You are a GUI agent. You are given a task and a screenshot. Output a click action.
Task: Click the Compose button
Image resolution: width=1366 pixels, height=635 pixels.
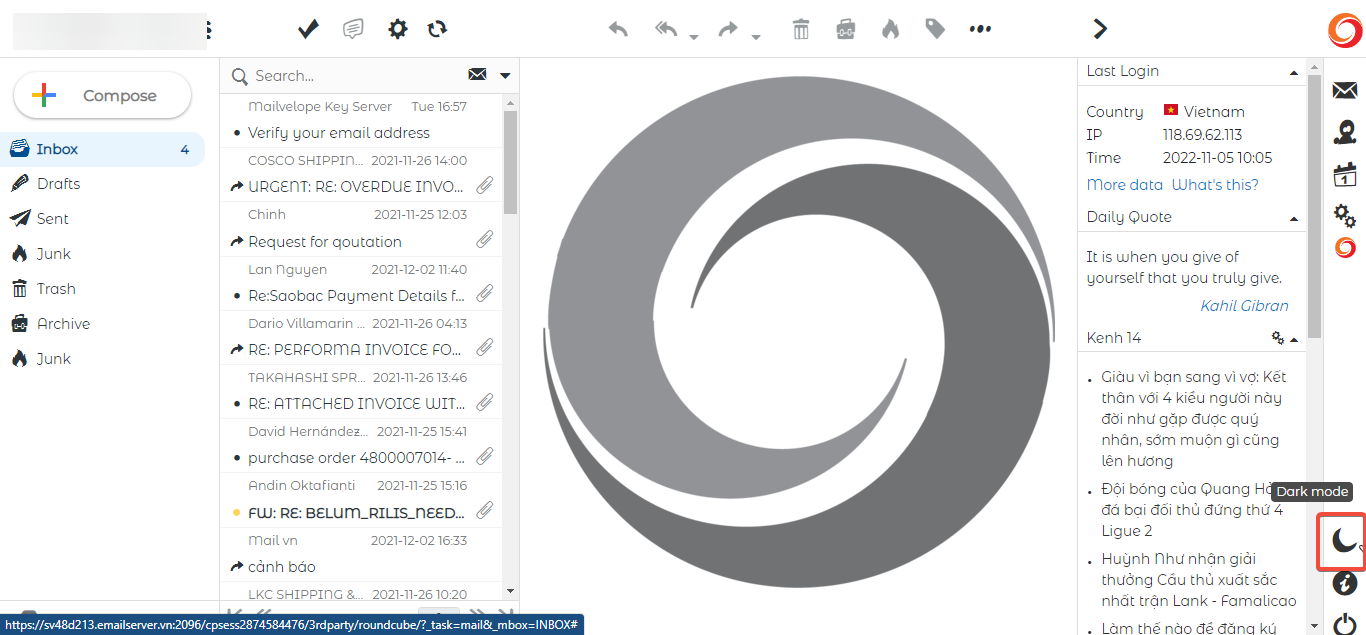point(102,96)
